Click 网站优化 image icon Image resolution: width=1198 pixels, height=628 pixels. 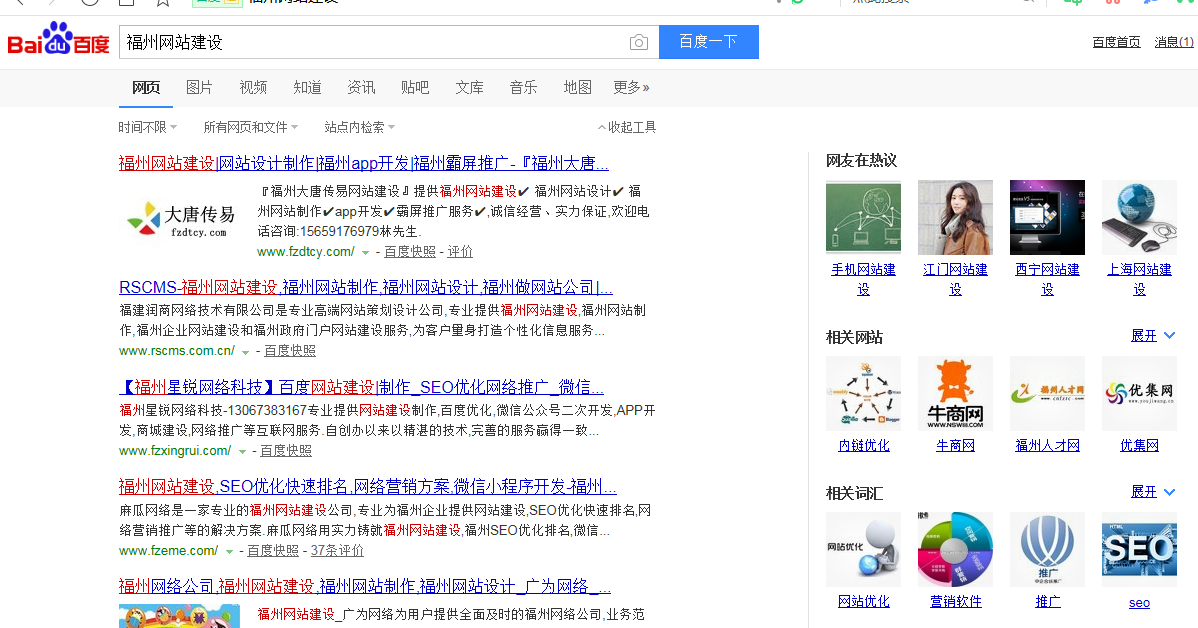click(863, 549)
